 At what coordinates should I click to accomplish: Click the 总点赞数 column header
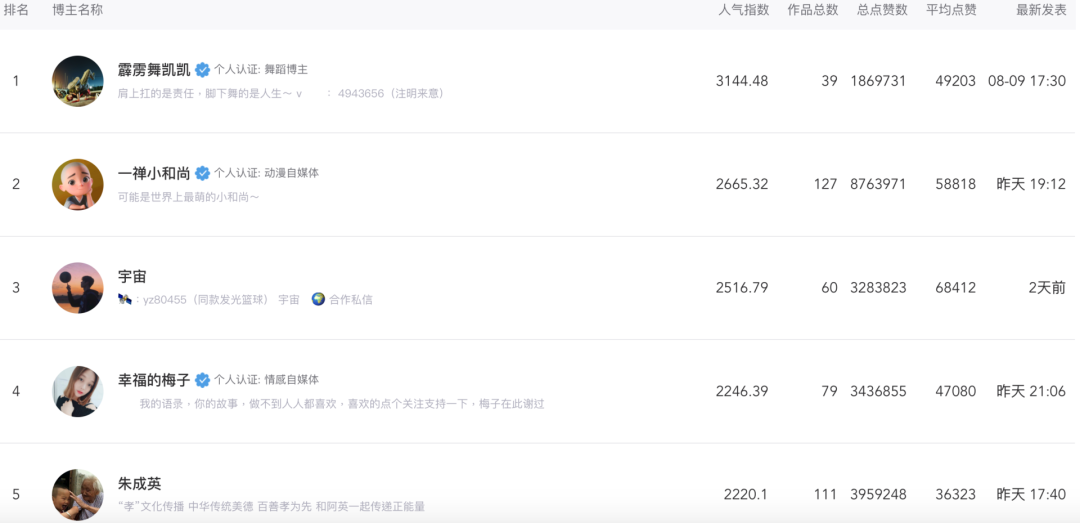882,10
